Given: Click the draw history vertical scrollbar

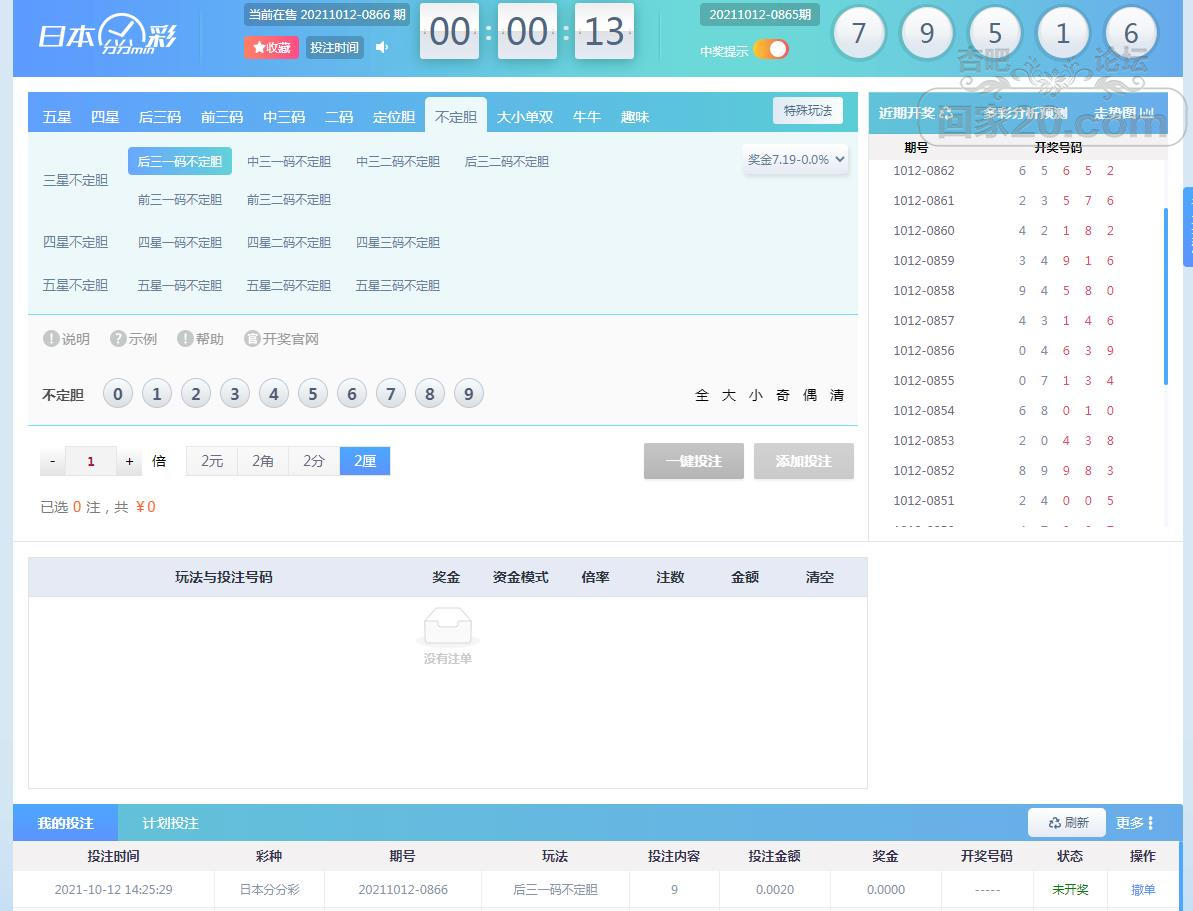Looking at the screenshot, I should pos(1165,295).
